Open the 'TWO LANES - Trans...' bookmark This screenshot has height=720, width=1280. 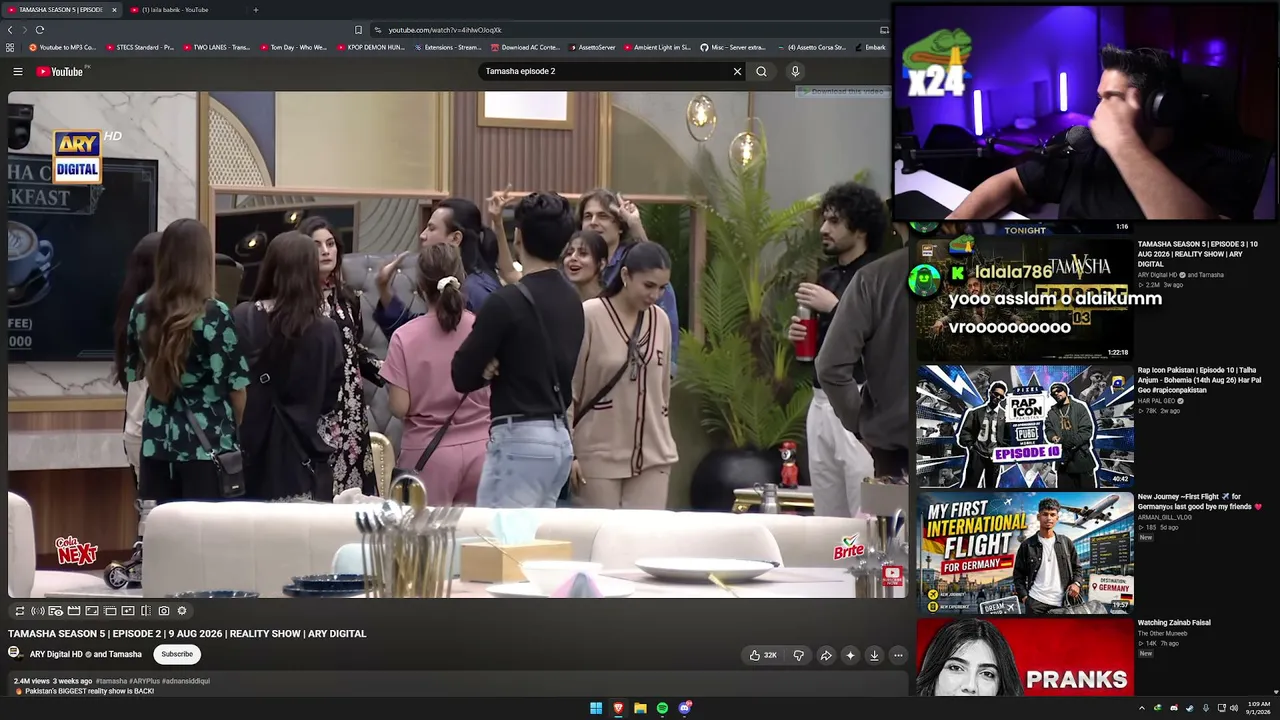coord(216,47)
